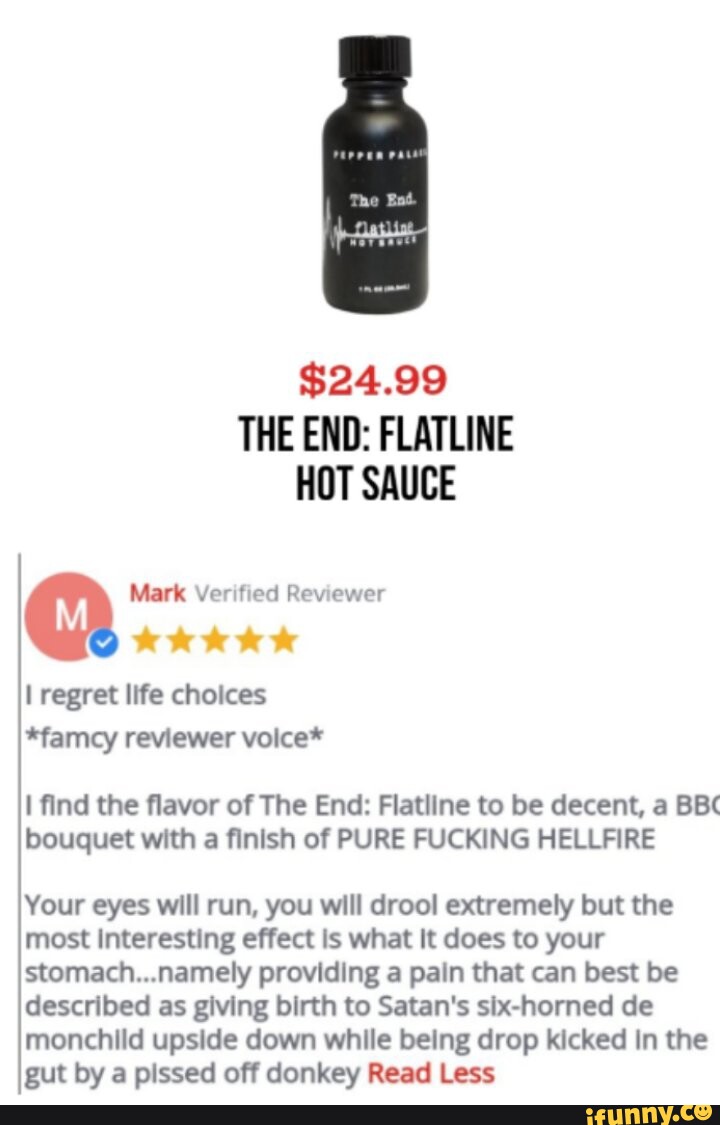Click the review heading I regret life choices
Screen dimensions: 720x1125
click(146, 695)
